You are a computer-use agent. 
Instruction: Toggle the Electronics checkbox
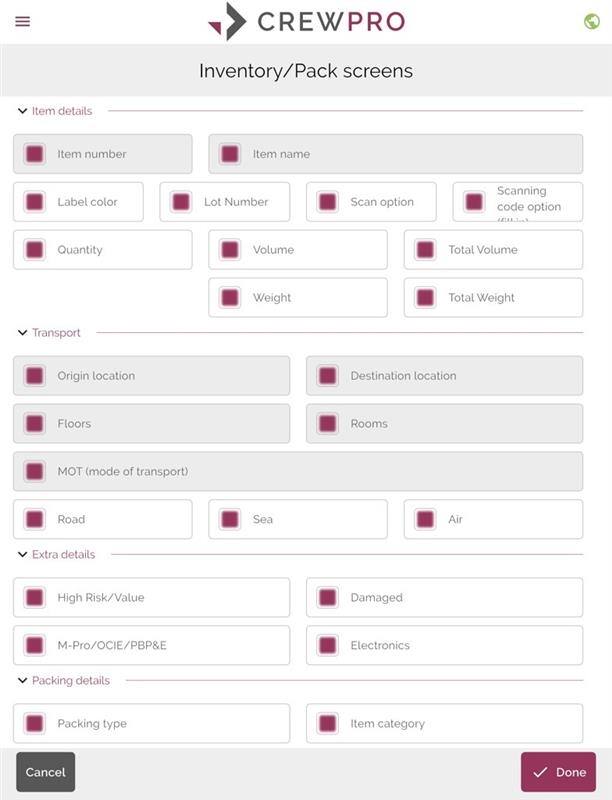tap(329, 645)
